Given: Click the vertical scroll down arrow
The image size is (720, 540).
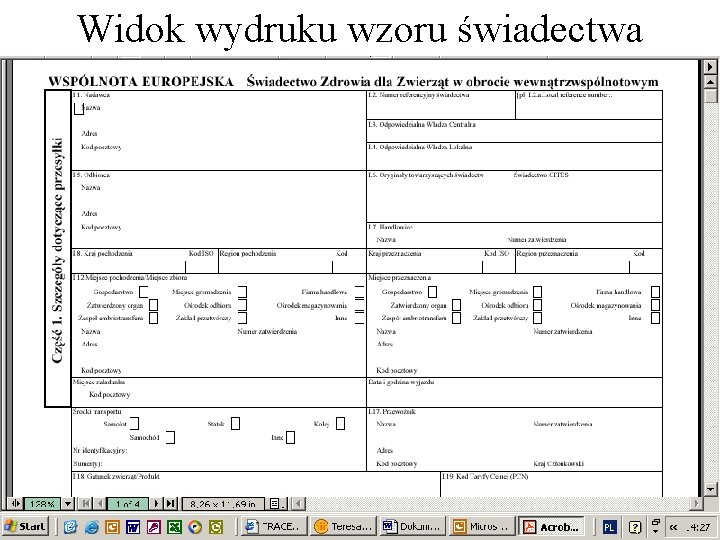Looking at the screenshot, I should coord(710,489).
